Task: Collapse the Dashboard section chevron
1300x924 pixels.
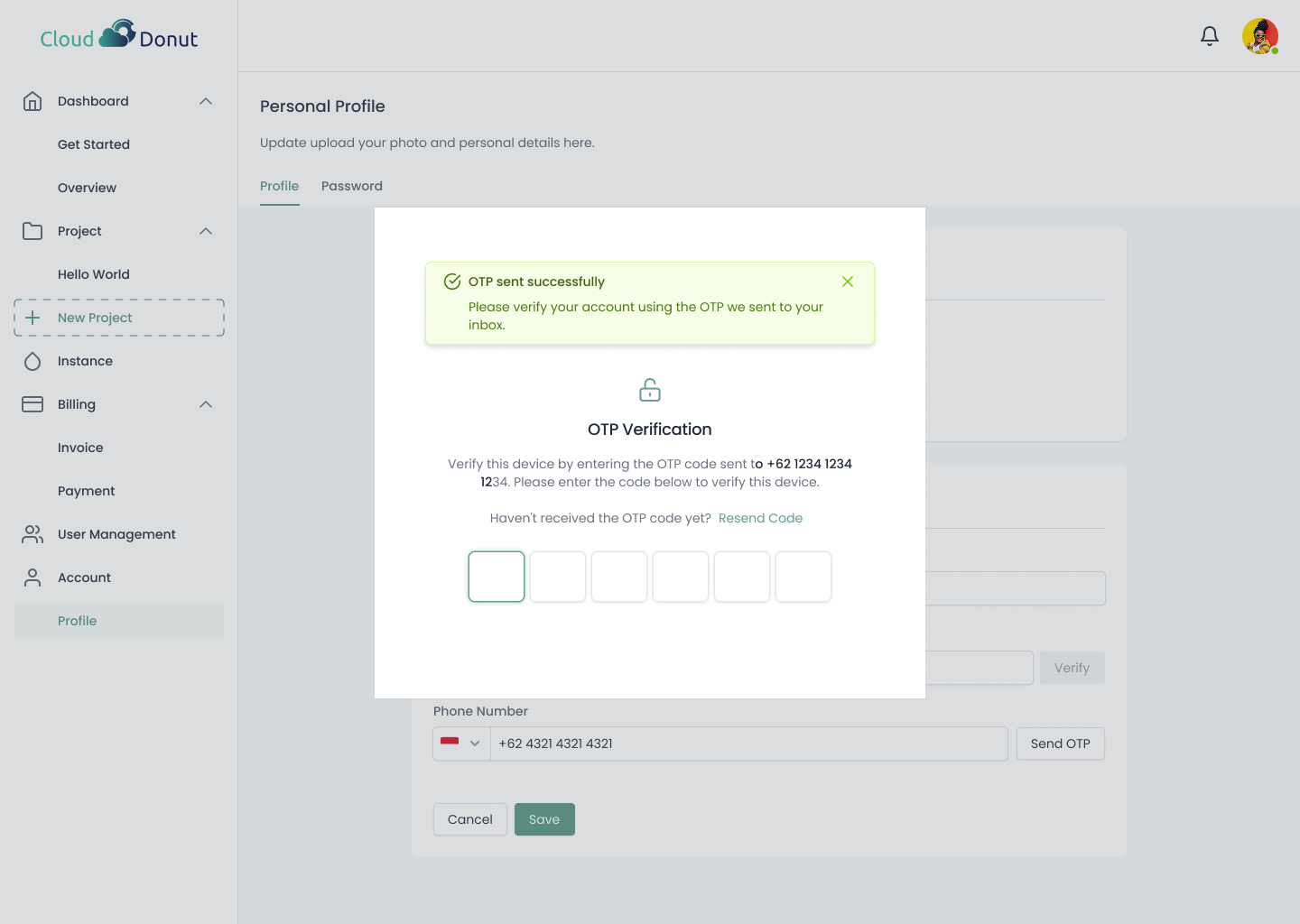Action: pyautogui.click(x=206, y=101)
